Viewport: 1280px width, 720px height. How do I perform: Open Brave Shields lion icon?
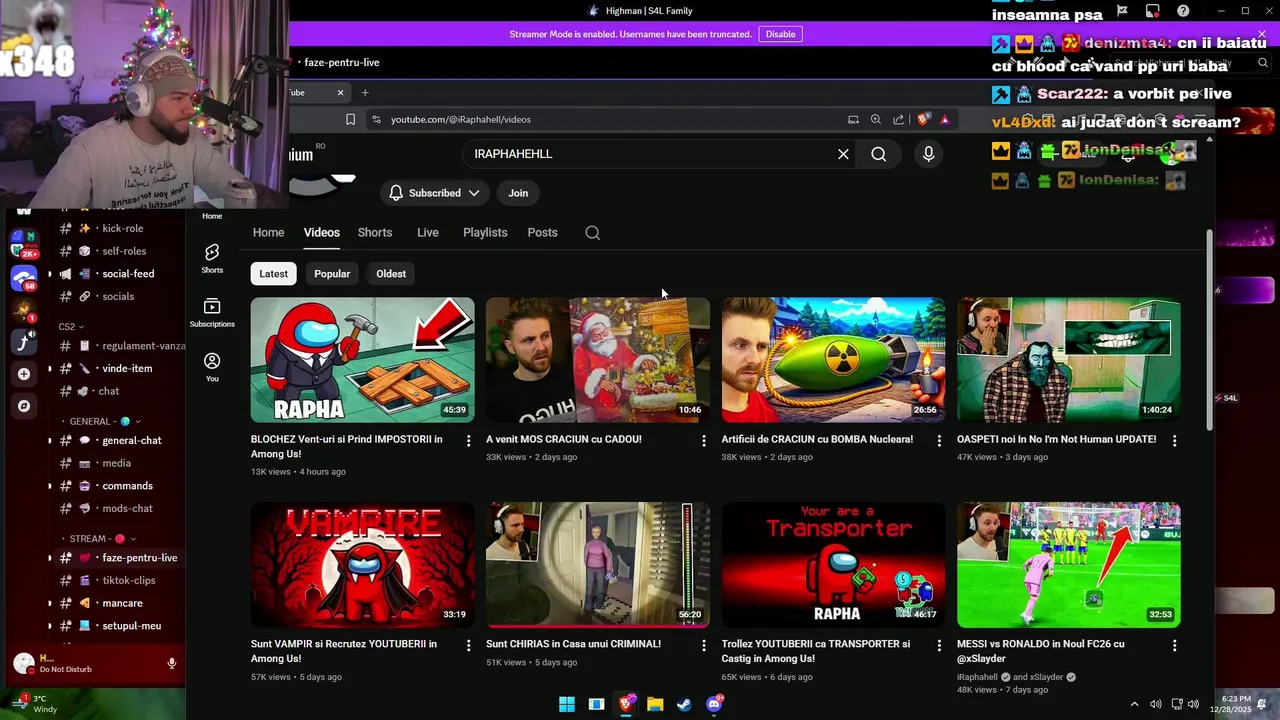point(923,119)
